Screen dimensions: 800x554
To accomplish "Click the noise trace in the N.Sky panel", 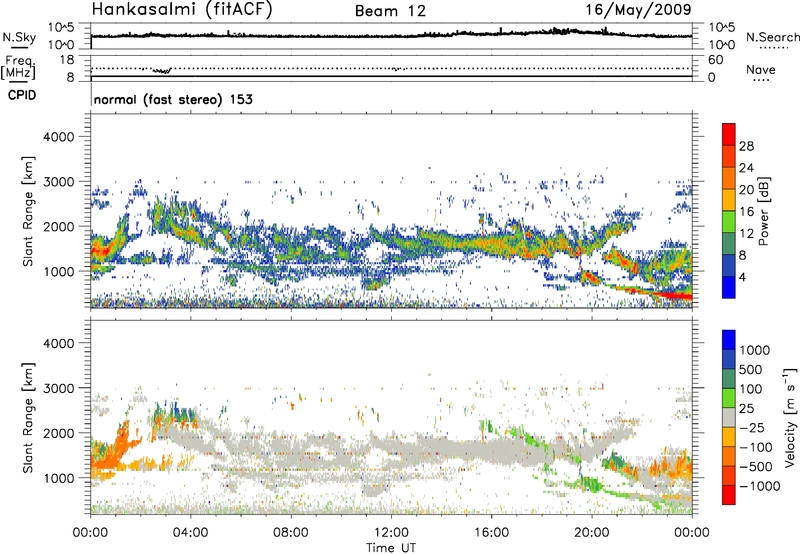I will pos(391,35).
